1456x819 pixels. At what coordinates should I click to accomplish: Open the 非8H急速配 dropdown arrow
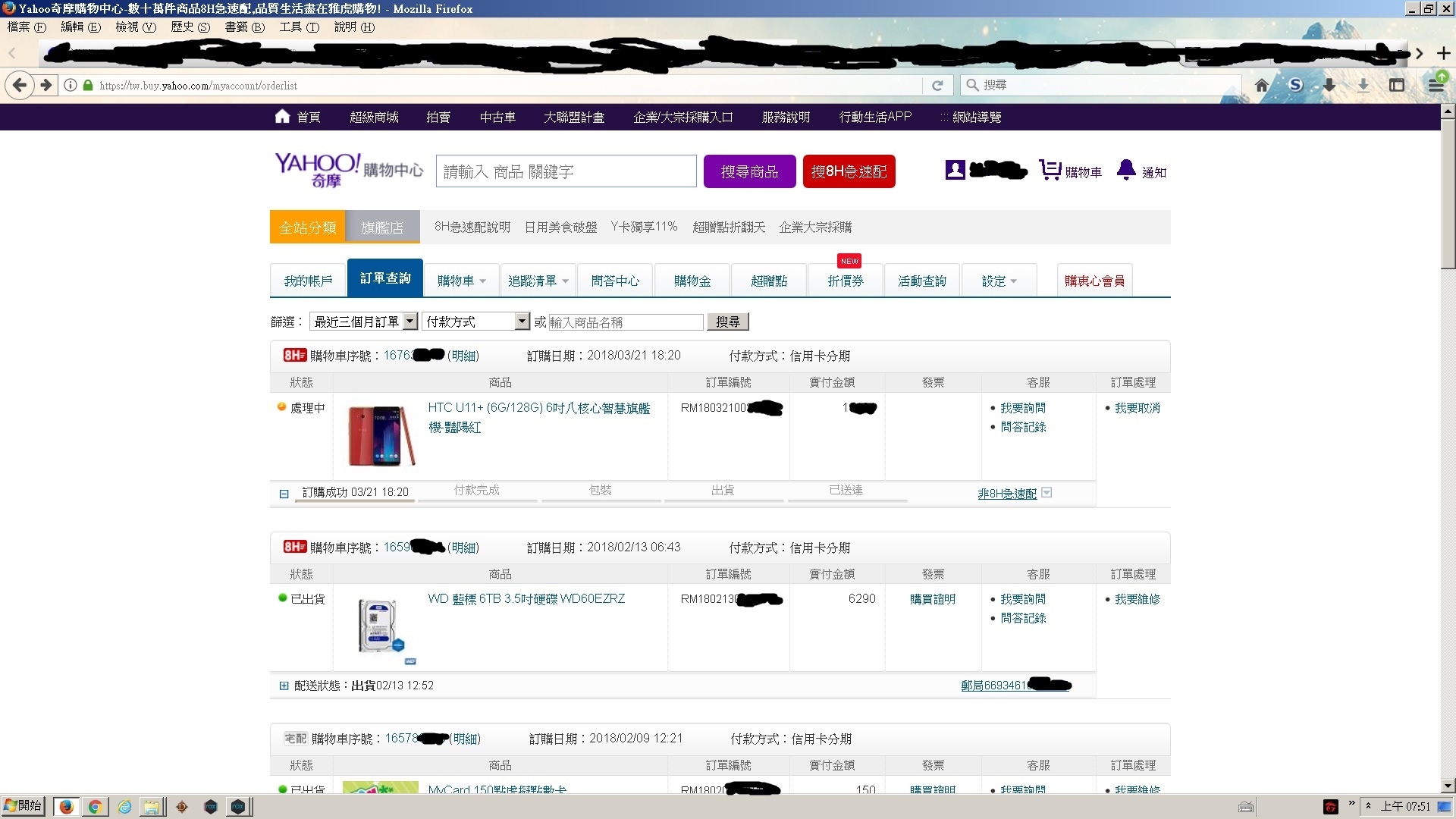tap(1047, 492)
